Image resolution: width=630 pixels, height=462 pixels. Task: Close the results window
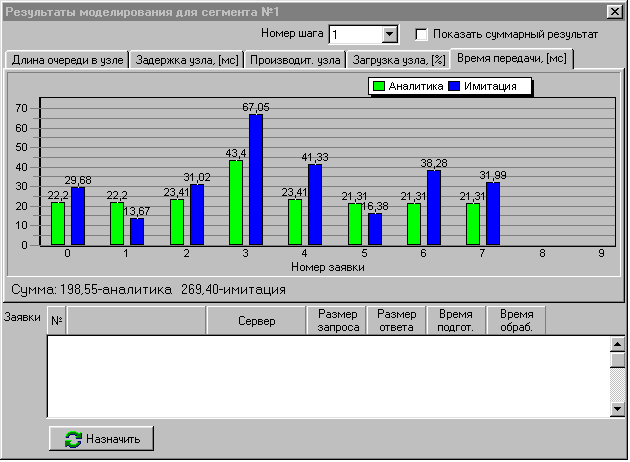coord(615,12)
